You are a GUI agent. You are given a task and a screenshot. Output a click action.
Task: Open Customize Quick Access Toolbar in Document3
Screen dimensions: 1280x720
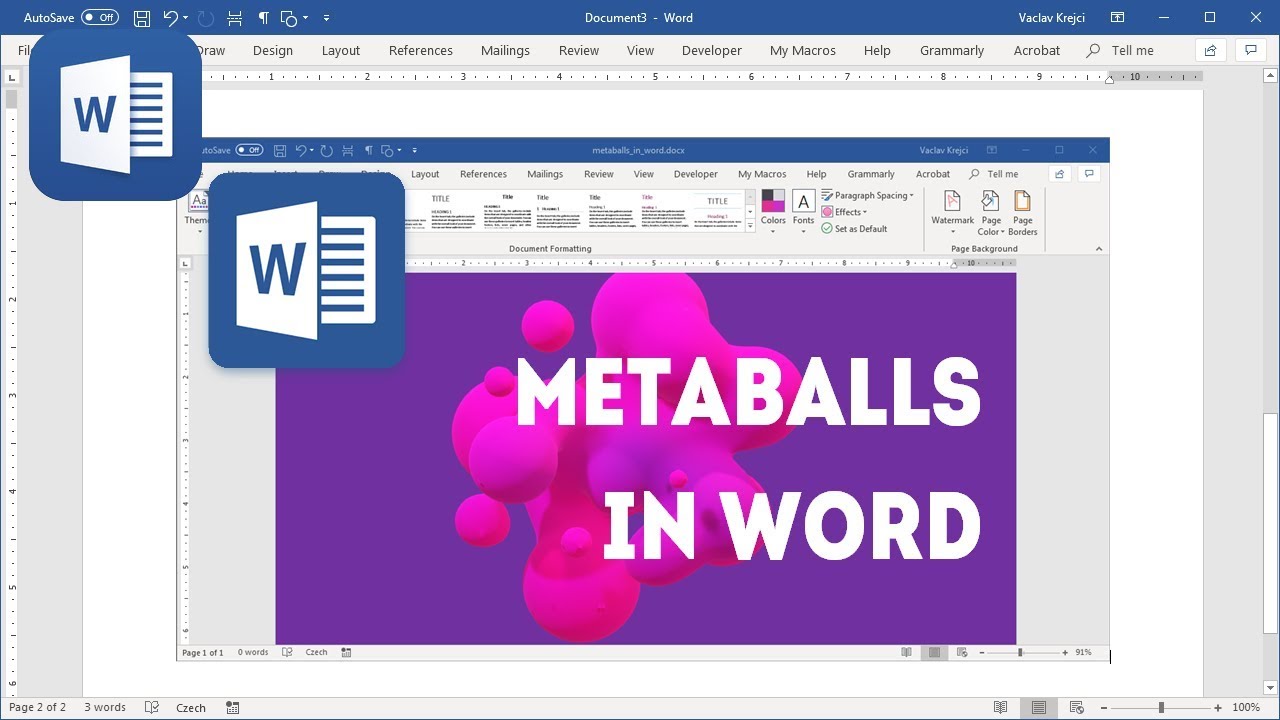[327, 18]
